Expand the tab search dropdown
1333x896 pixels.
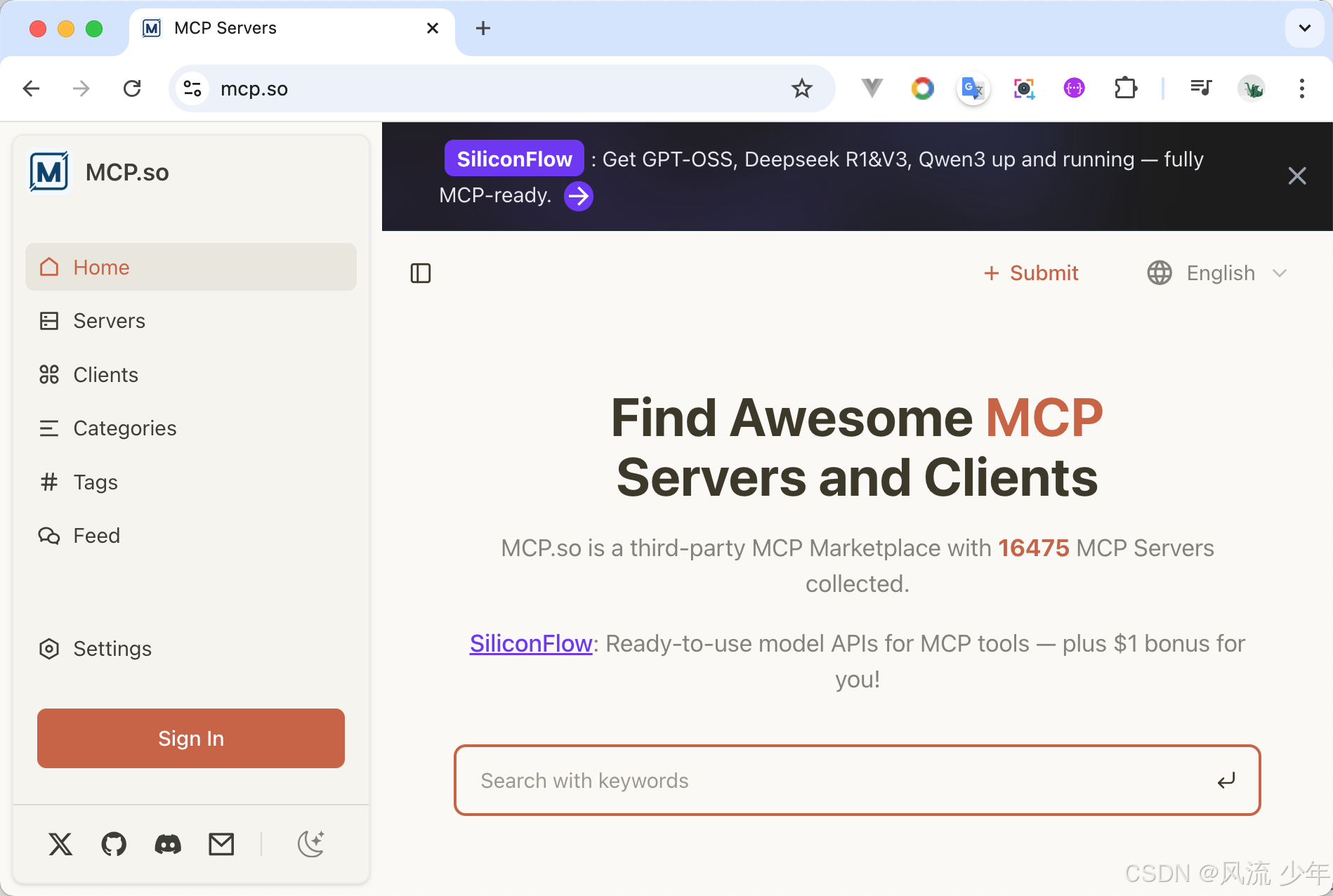pos(1304,28)
